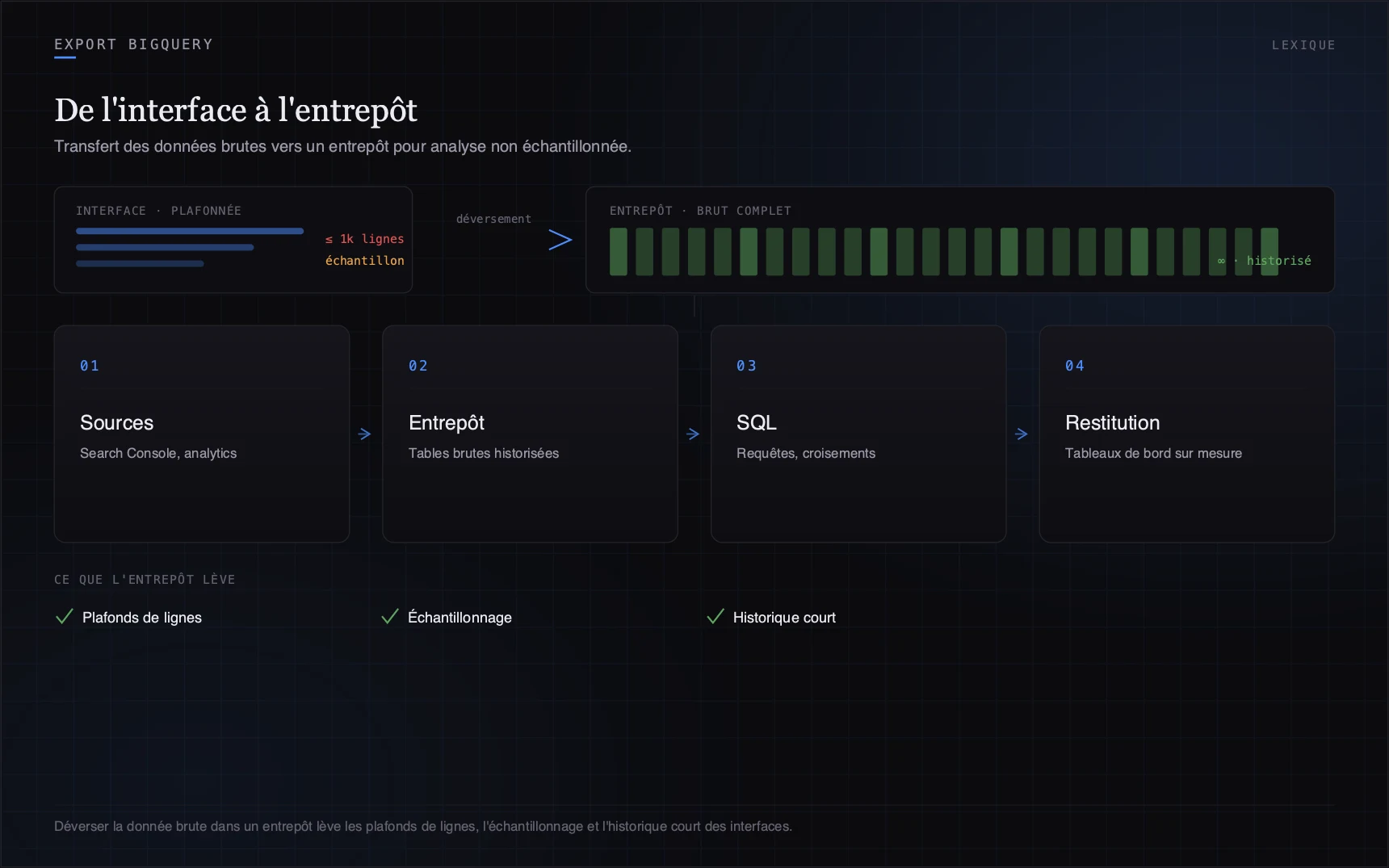Click the 'ENTREPÔT · BRUT COMPLET' label
This screenshot has width=1389, height=868.
pyautogui.click(x=700, y=211)
